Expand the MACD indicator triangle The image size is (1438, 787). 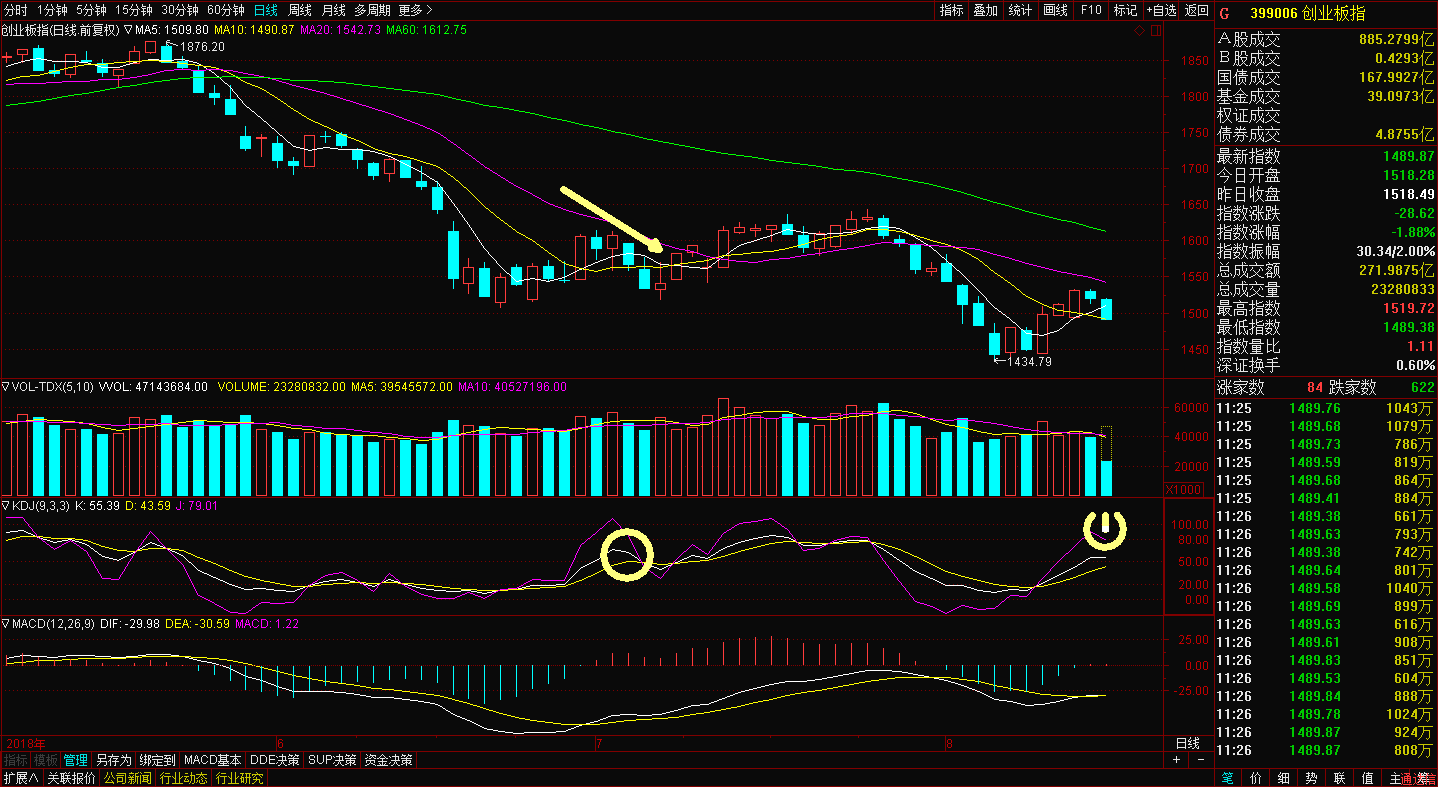point(6,623)
